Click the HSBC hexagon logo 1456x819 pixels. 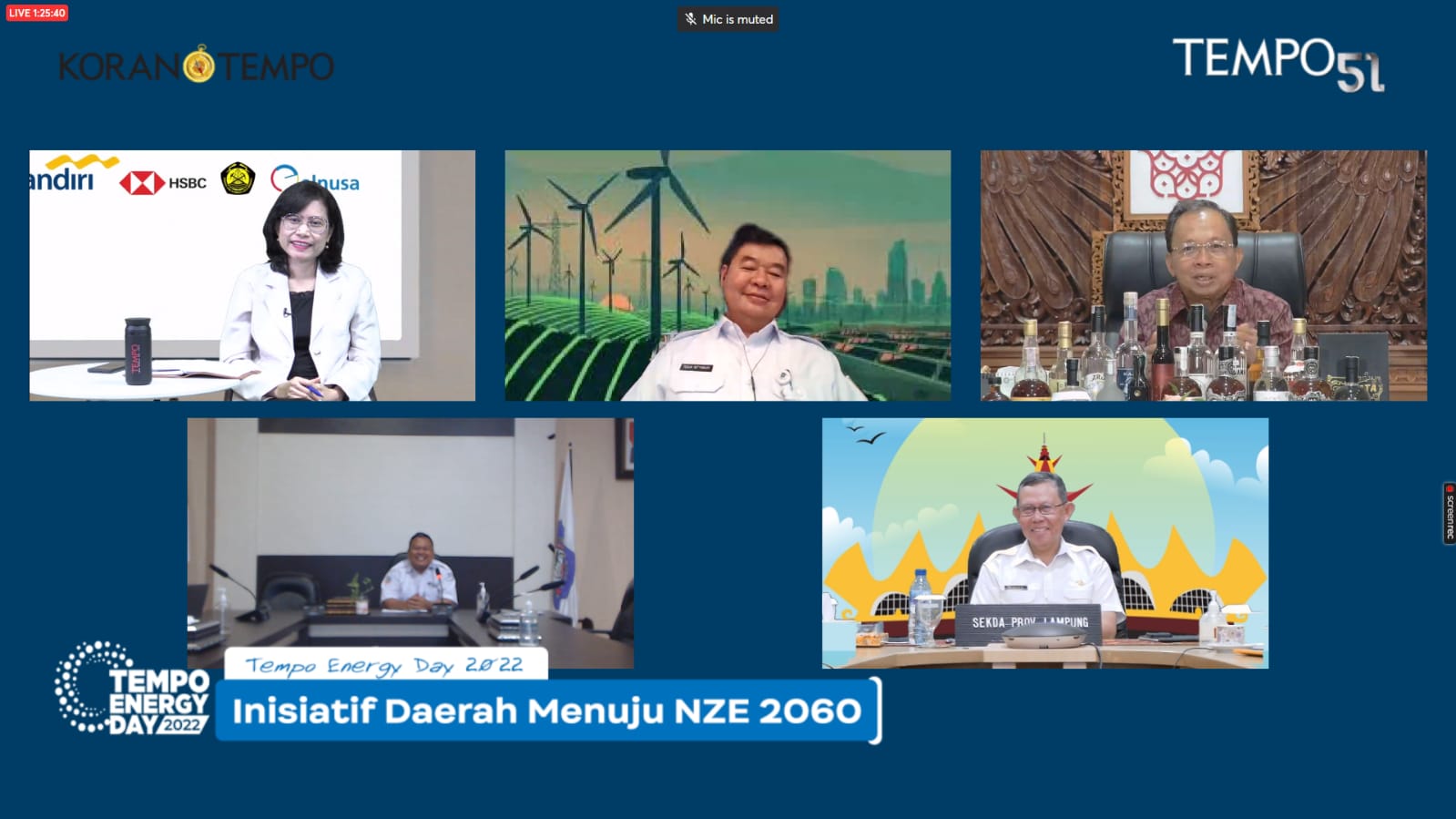[x=141, y=182]
